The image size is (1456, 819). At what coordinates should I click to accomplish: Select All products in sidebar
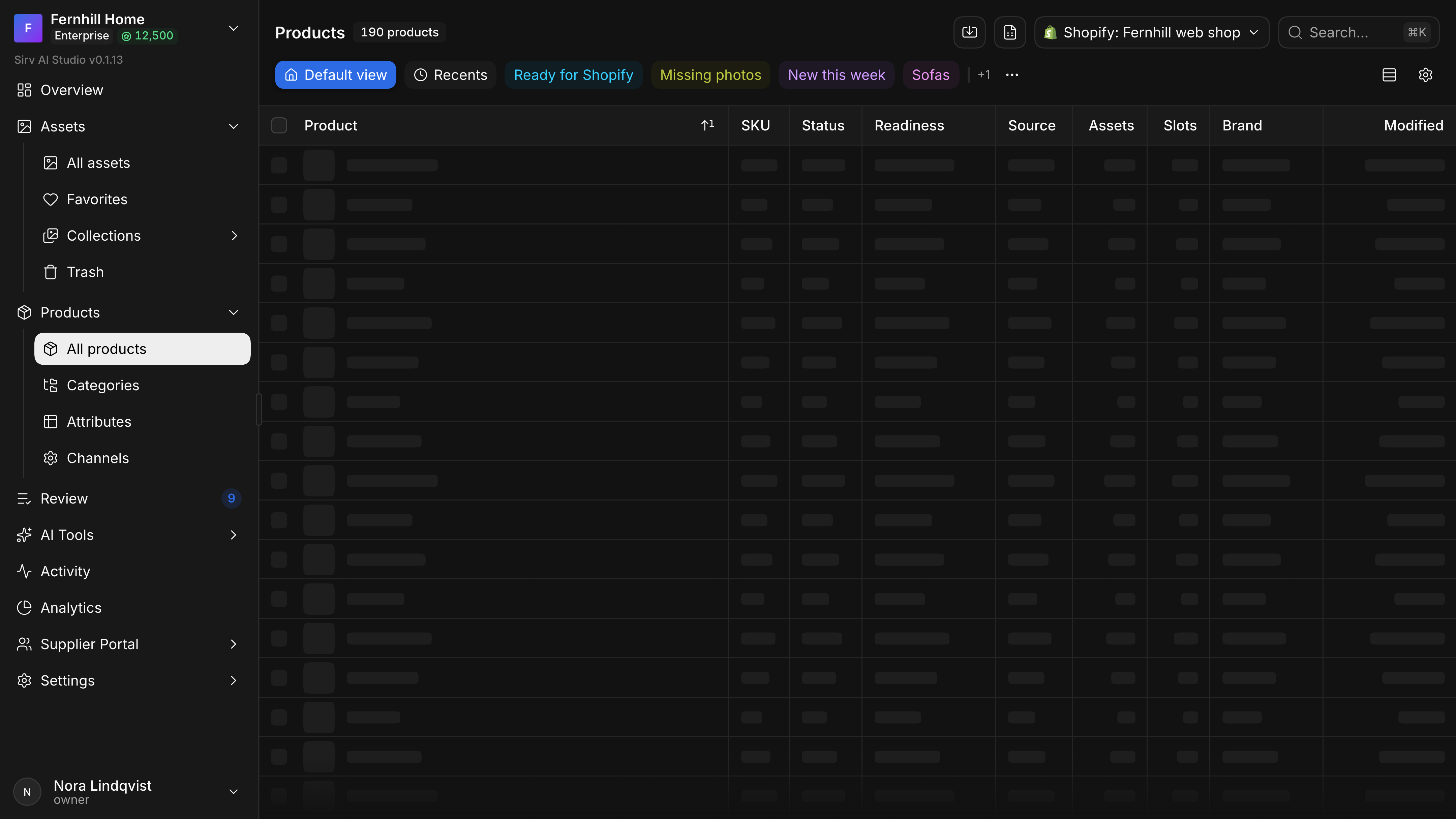click(x=143, y=349)
